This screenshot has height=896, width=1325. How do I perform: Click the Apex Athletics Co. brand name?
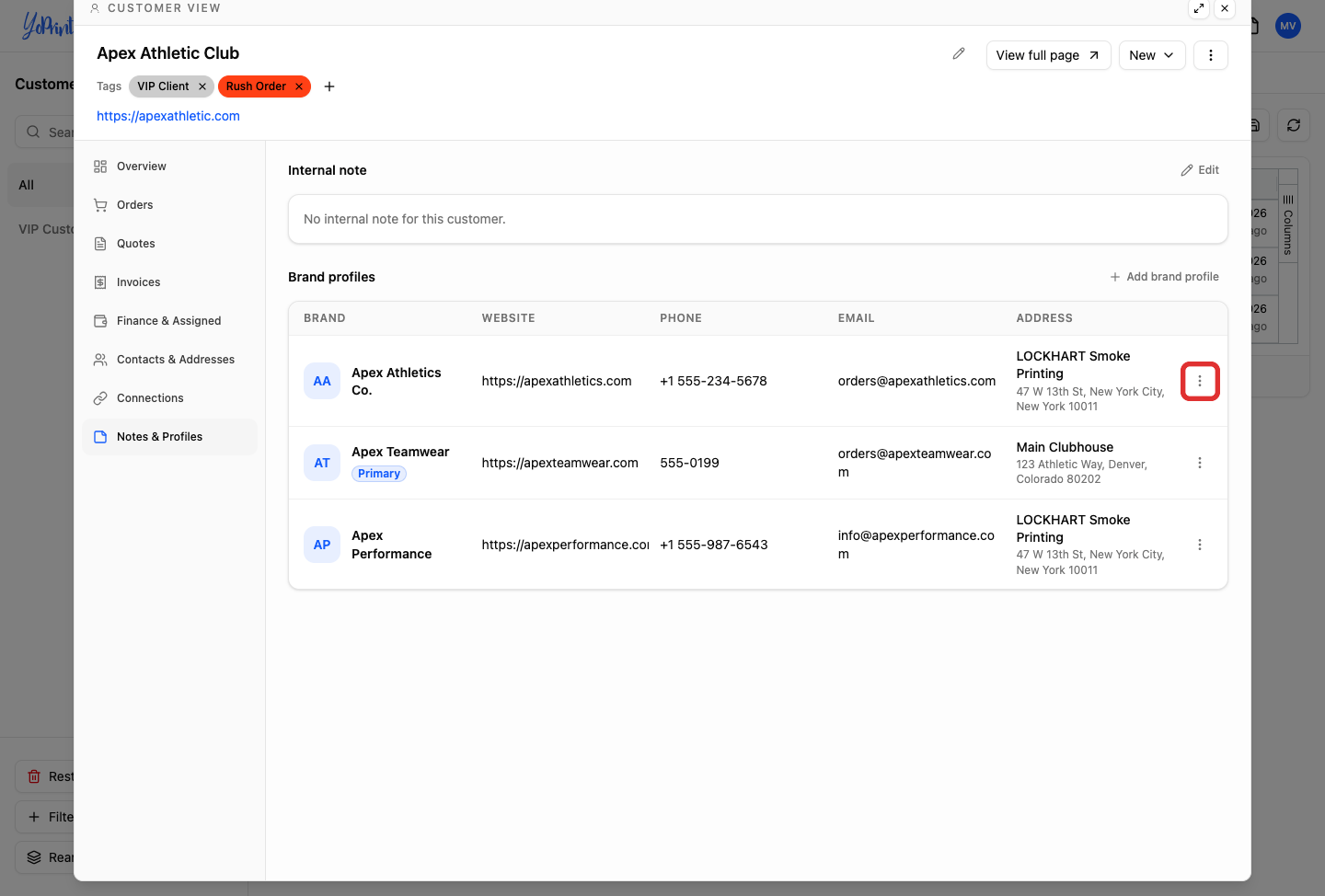coord(397,381)
